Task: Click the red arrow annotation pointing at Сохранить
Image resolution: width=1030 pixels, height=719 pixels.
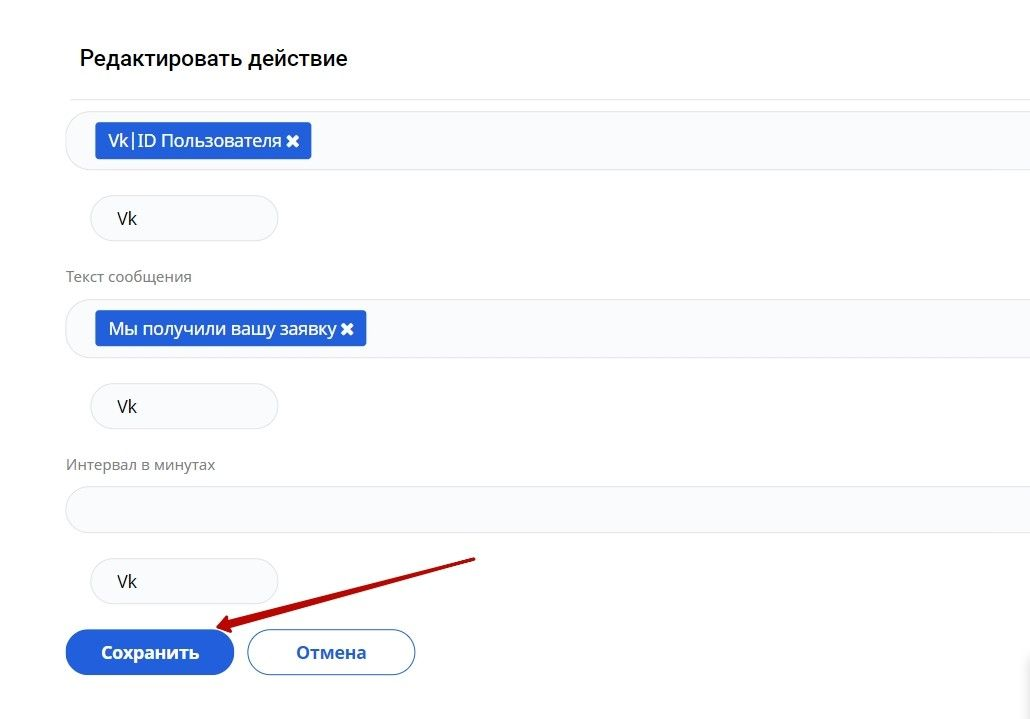Action: (350, 593)
